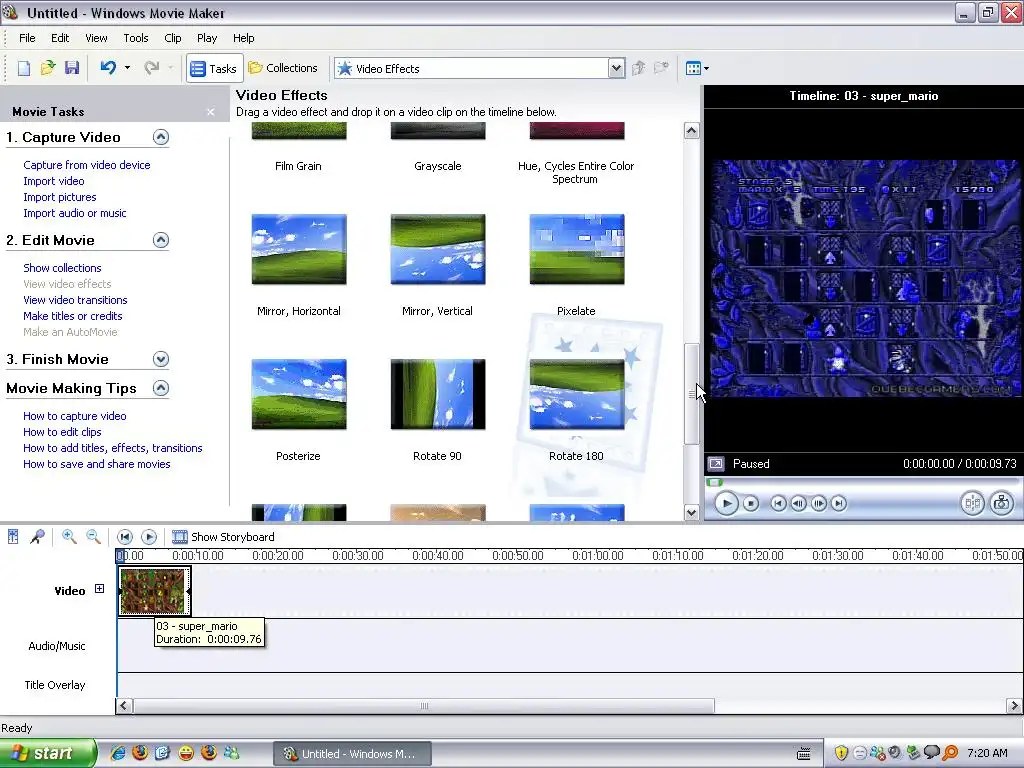The height and width of the screenshot is (768, 1024).
Task: Select the Posterize effect thumbnail
Action: (x=299, y=394)
